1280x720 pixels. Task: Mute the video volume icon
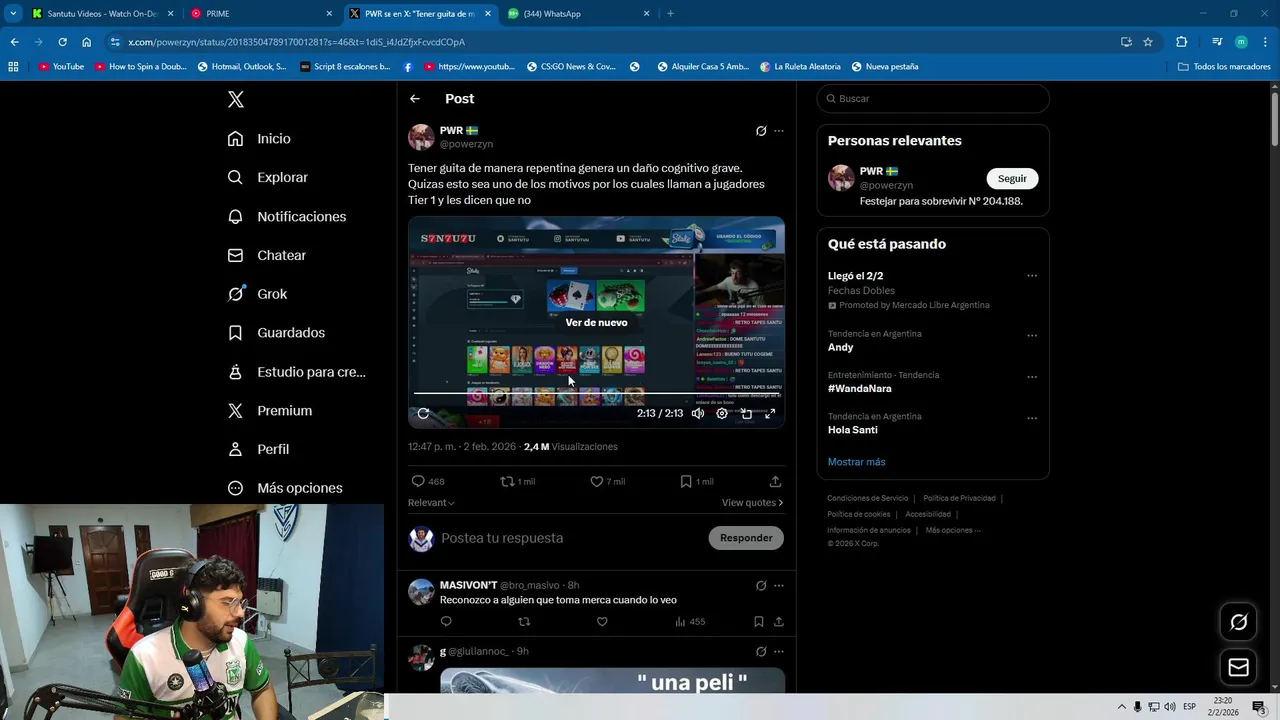698,413
